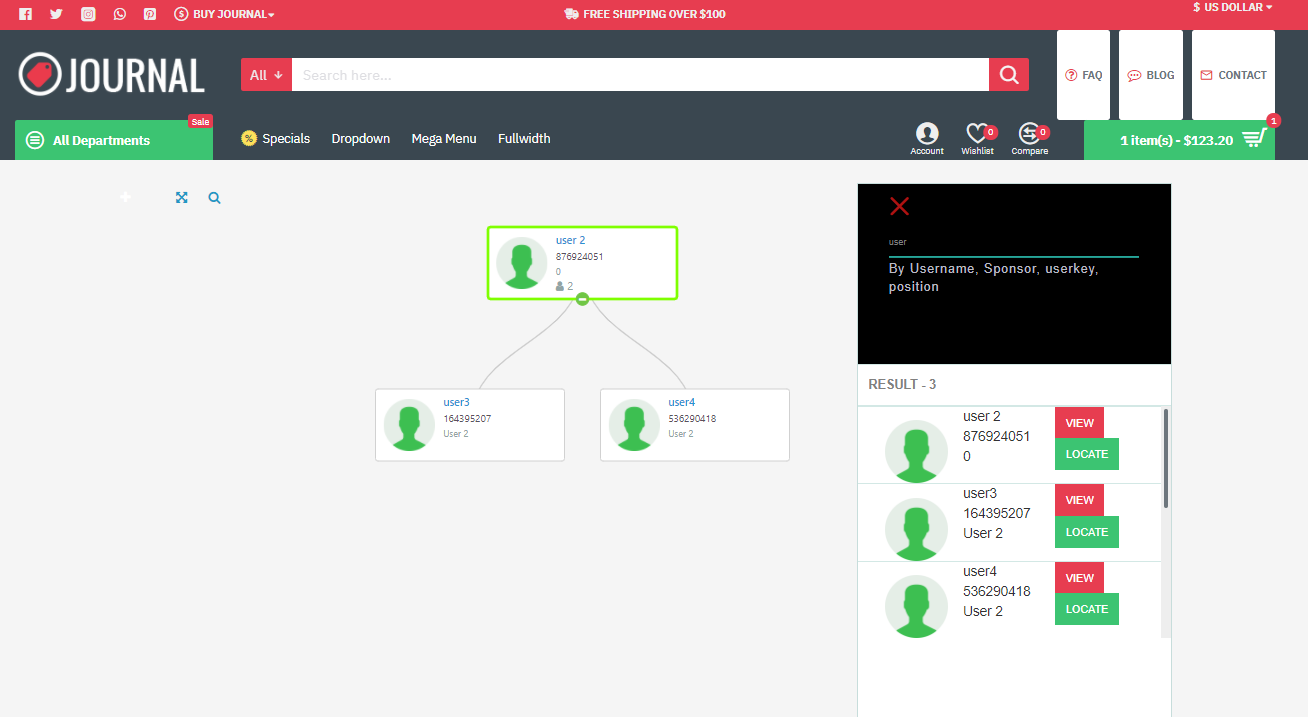Image resolution: width=1308 pixels, height=717 pixels.
Task: Click the Facebook icon in top bar
Action: pyautogui.click(x=25, y=14)
